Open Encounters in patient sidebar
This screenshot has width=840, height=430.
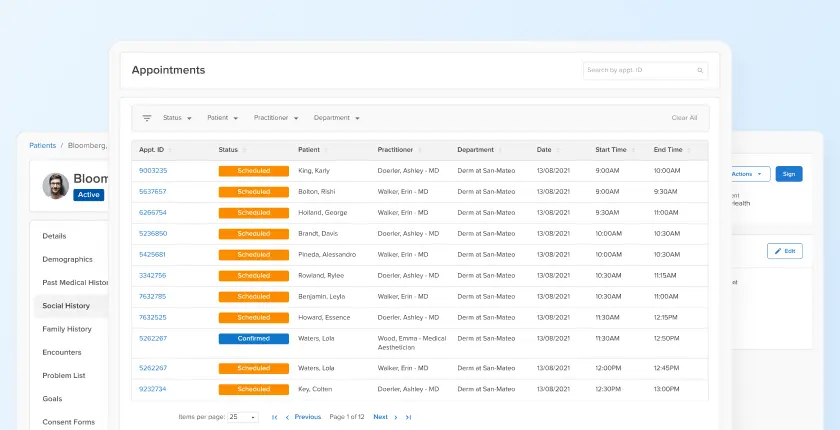[x=62, y=352]
